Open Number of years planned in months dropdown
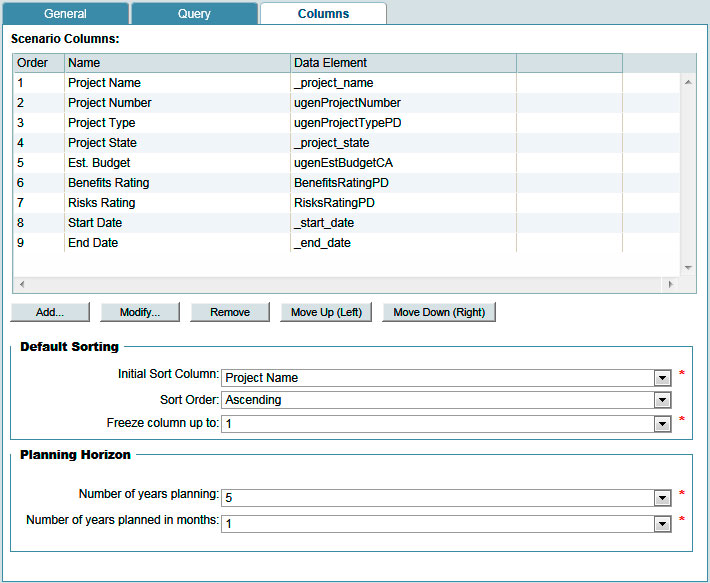This screenshot has height=583, width=710. coord(662,524)
